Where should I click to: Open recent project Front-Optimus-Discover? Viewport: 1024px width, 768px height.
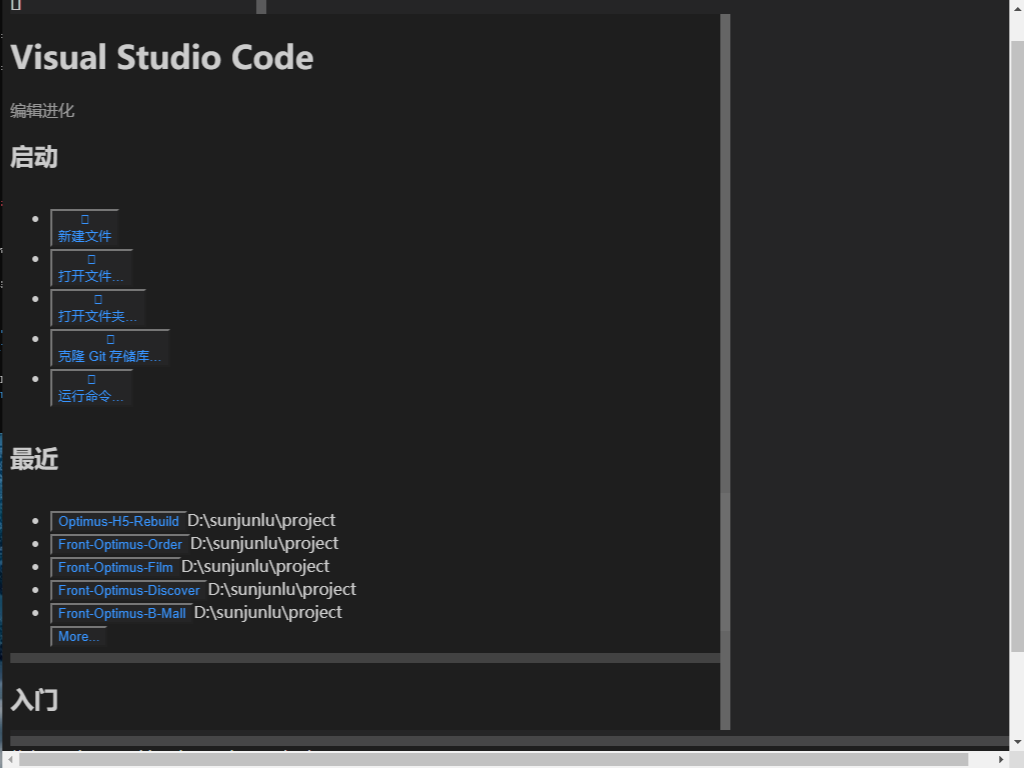click(x=129, y=590)
